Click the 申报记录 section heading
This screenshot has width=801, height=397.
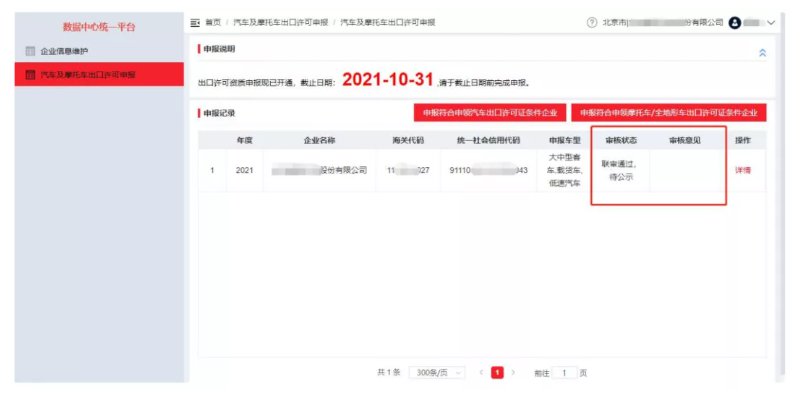[219, 113]
